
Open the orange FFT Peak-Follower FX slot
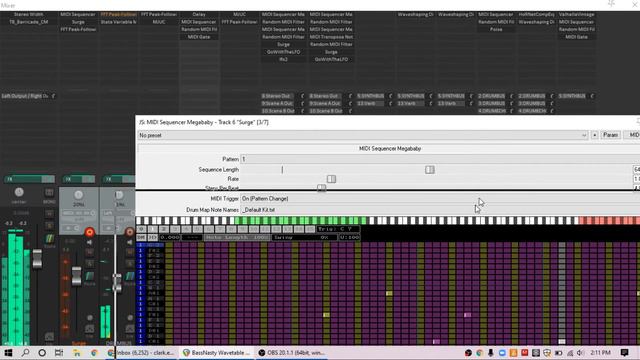point(119,14)
